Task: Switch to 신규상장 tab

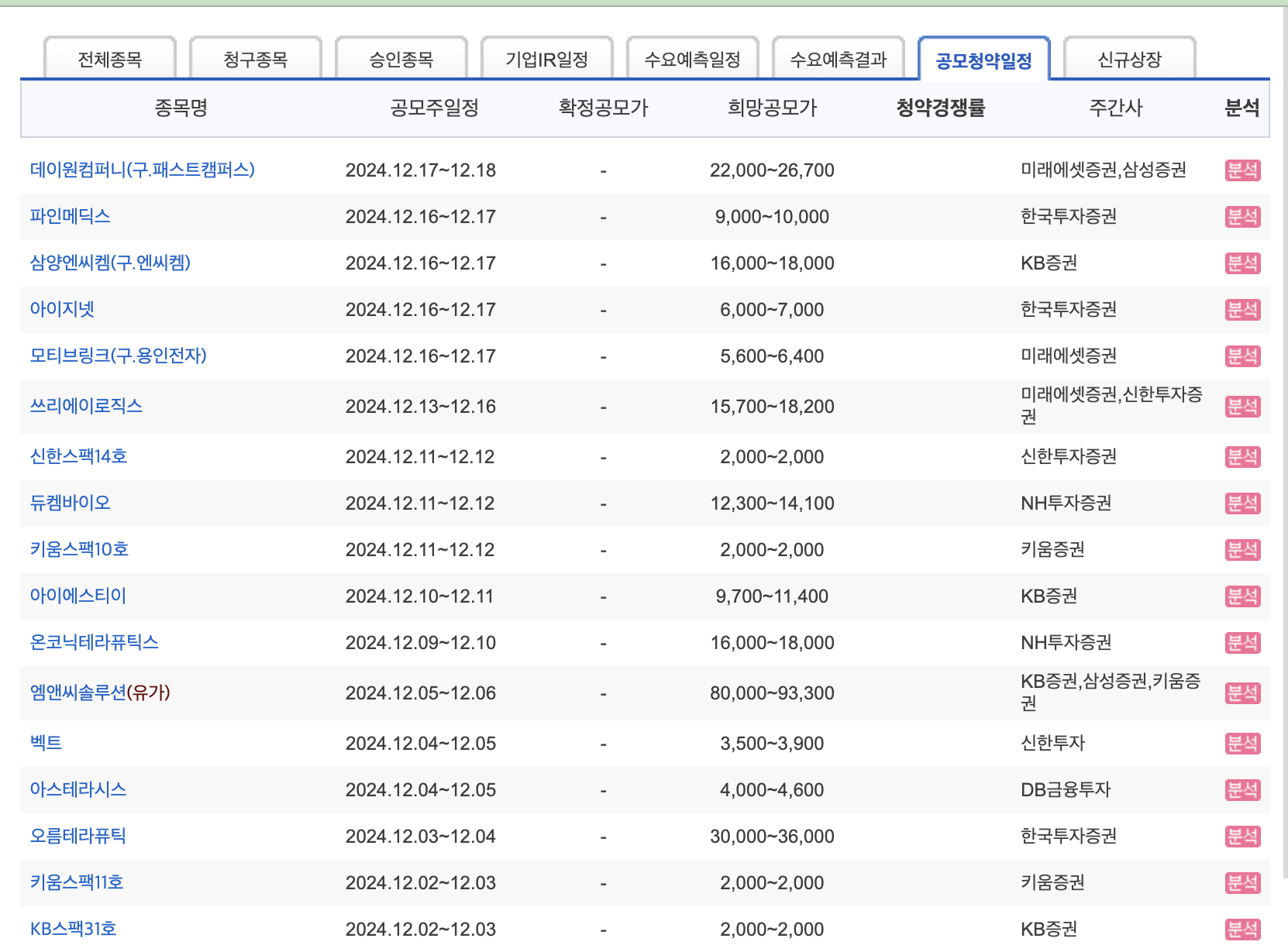Action: point(1130,59)
